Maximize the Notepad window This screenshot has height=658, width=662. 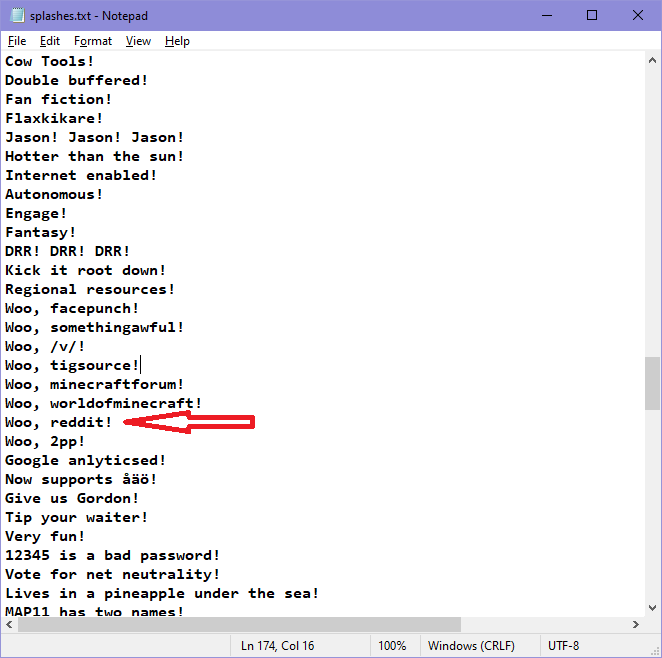pos(592,16)
